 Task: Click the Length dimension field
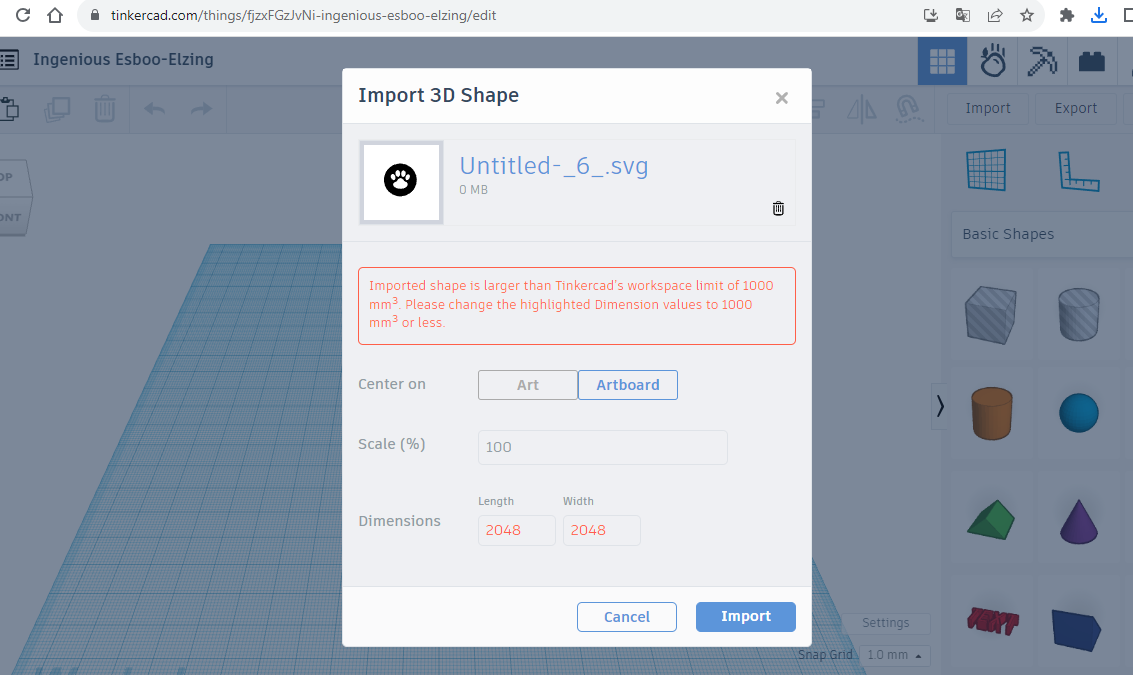point(517,530)
